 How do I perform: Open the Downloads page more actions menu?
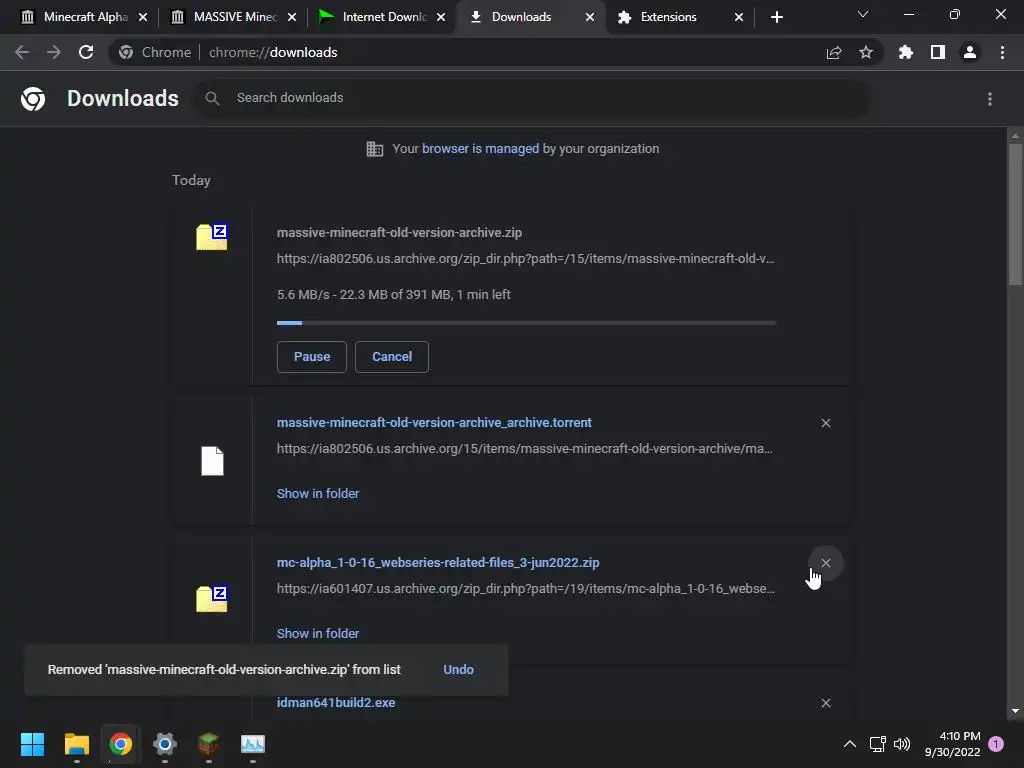pos(990,99)
